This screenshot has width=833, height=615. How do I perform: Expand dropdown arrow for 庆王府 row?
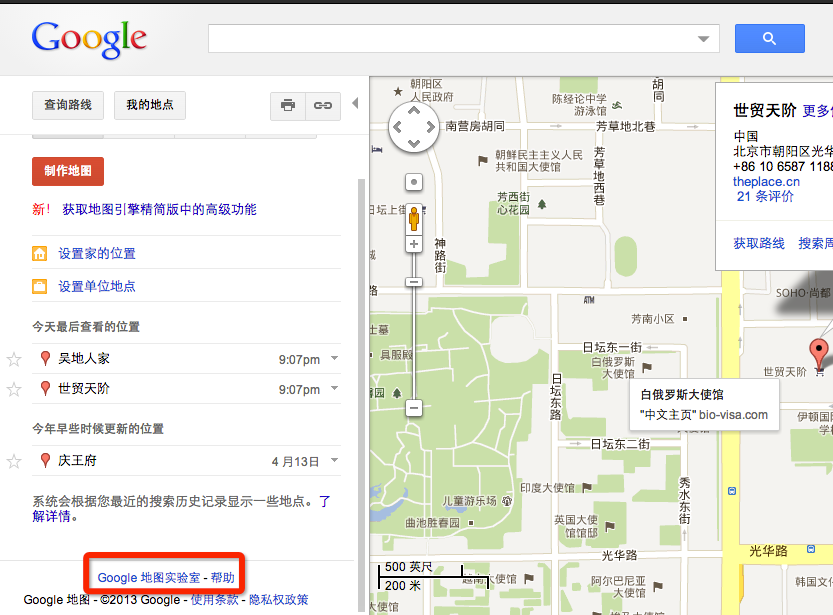click(334, 460)
